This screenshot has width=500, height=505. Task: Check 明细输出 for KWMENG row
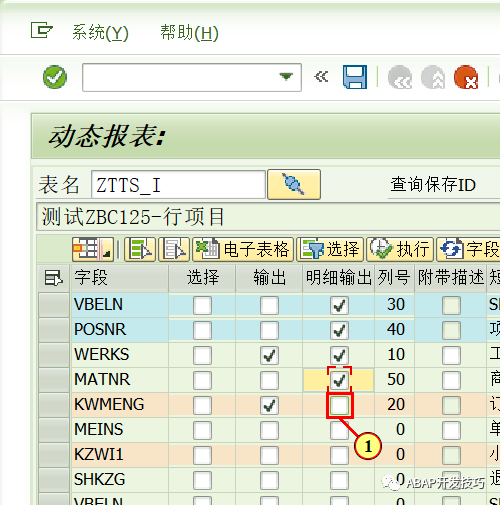340,405
